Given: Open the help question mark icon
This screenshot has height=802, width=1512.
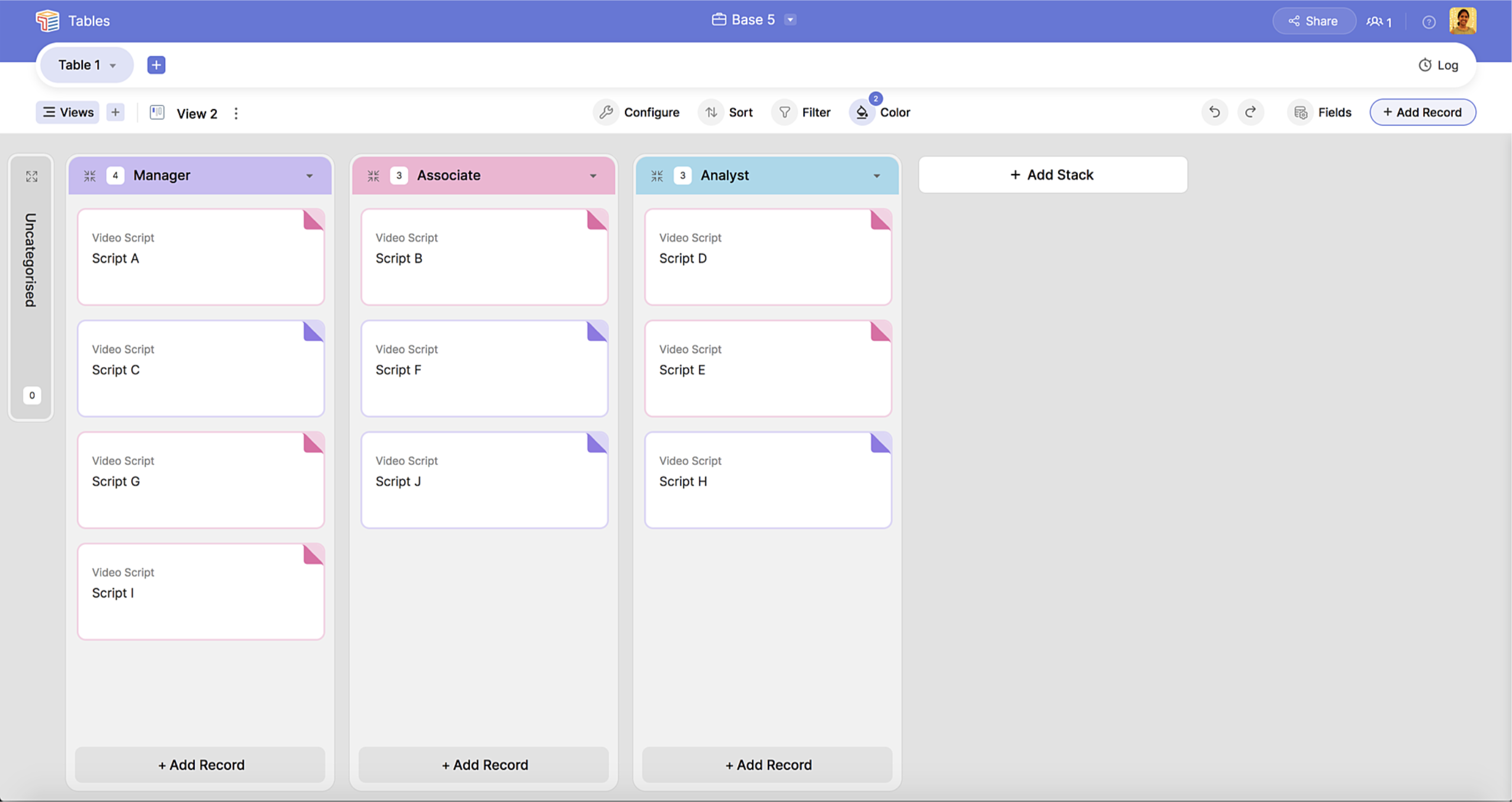Looking at the screenshot, I should (x=1429, y=22).
